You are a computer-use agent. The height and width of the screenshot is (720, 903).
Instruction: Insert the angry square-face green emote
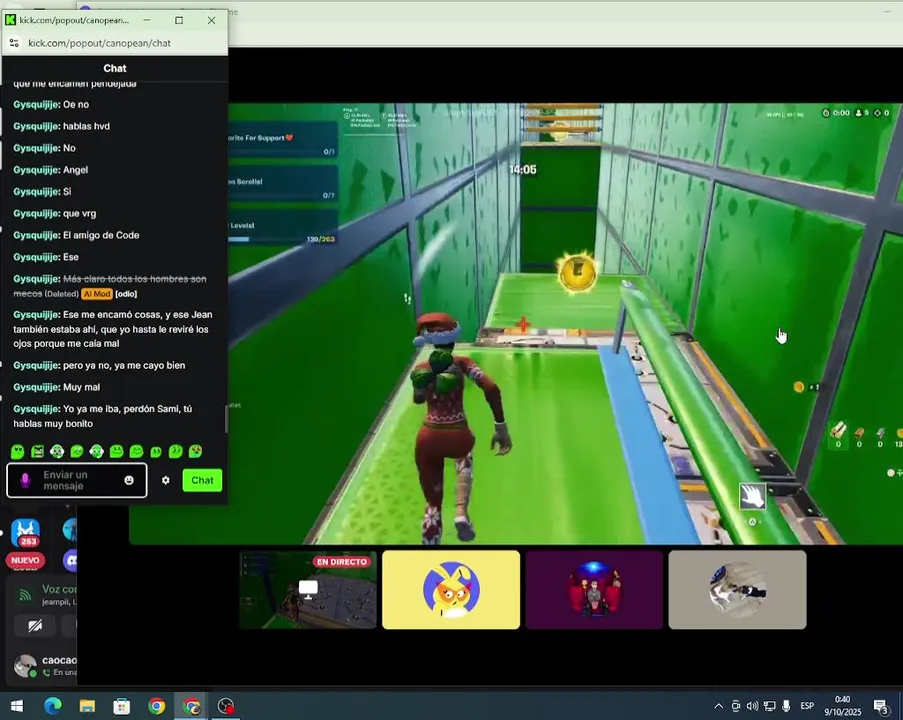tap(37, 451)
